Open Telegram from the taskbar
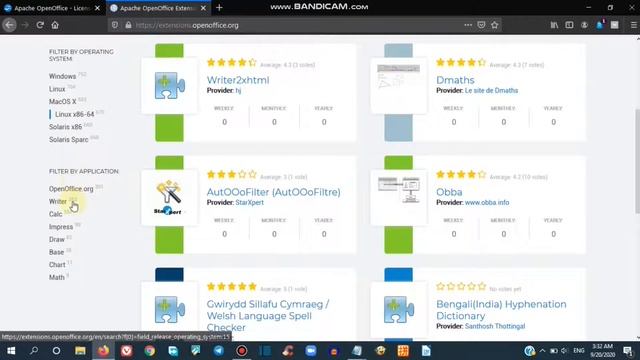The height and width of the screenshot is (360, 640). click(219, 351)
